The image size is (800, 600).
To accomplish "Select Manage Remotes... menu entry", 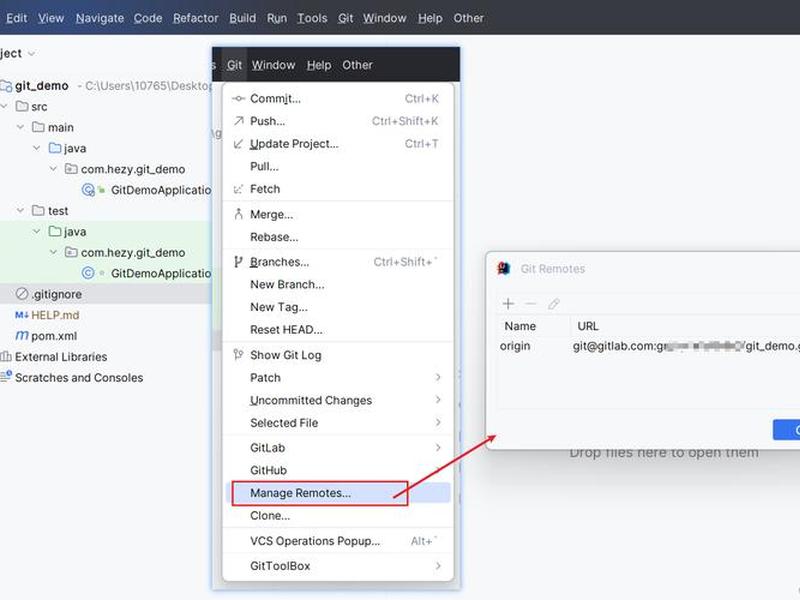I will coord(338,493).
